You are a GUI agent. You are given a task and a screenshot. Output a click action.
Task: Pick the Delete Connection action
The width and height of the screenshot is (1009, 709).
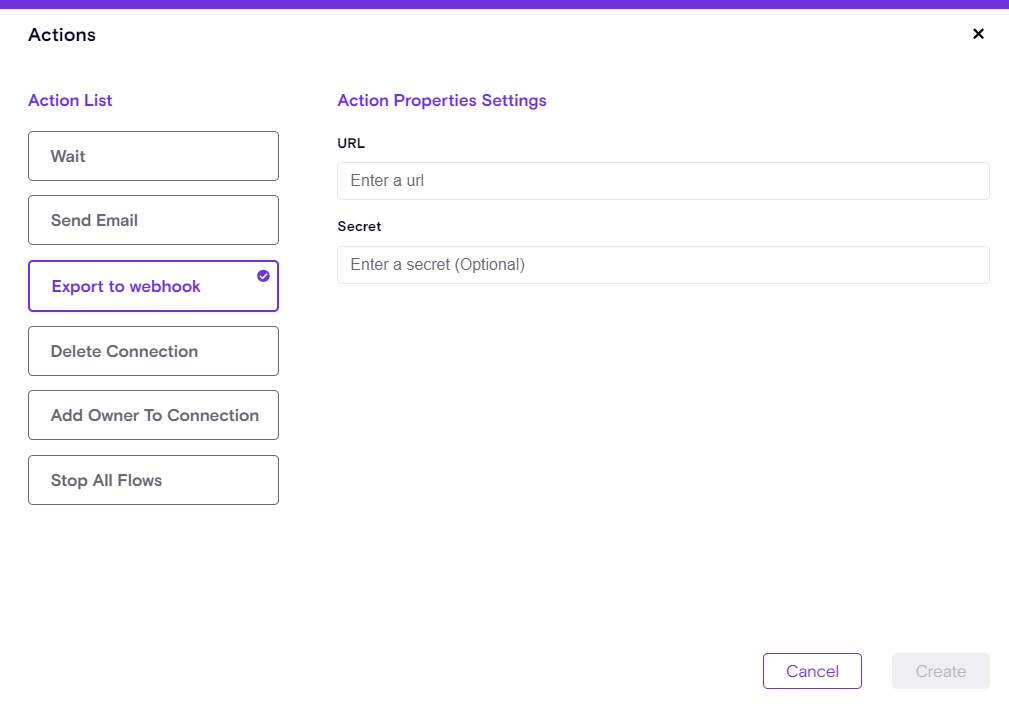click(x=153, y=351)
